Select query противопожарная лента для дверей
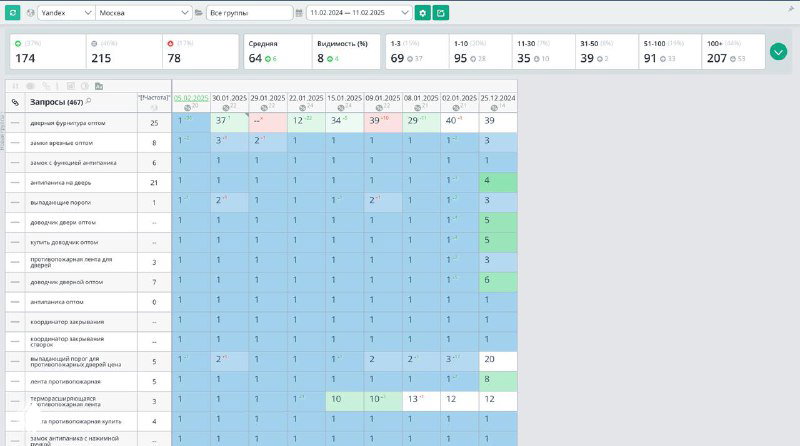Image resolution: width=800 pixels, height=446 pixels. [71, 262]
